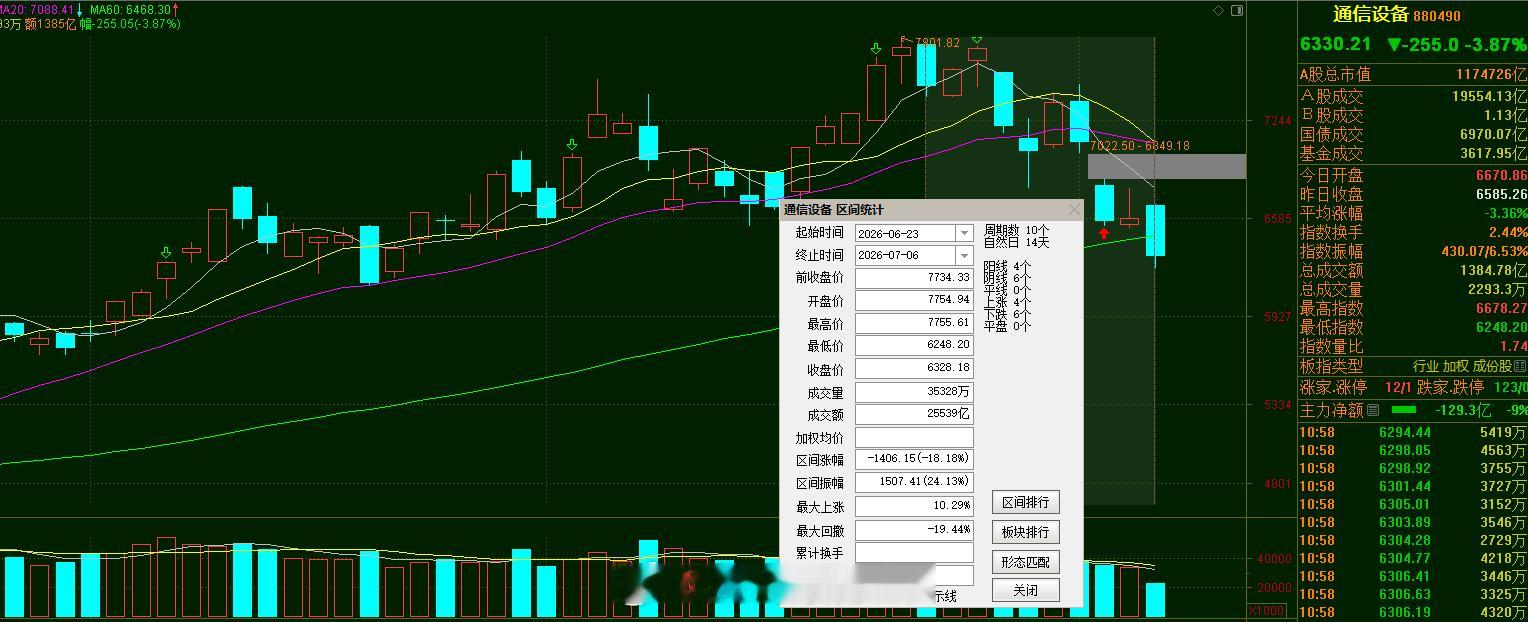1528x622 pixels.
Task: Click the 7801.82 high price label on the chart
Action: tap(937, 43)
